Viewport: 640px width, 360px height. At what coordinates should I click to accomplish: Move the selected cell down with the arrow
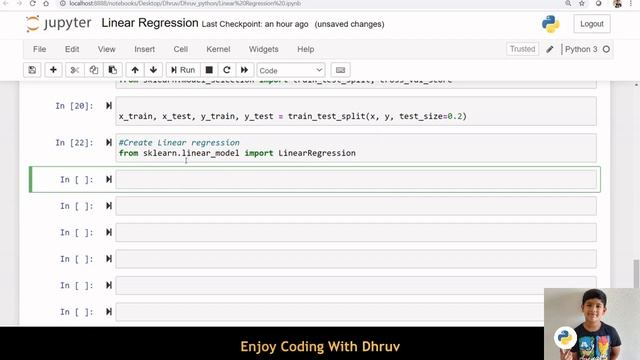153,70
